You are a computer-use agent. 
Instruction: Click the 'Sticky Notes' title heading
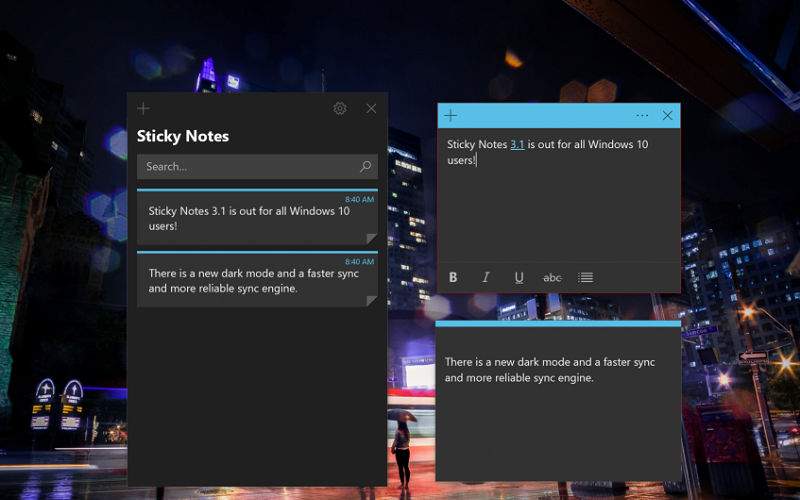pos(183,136)
